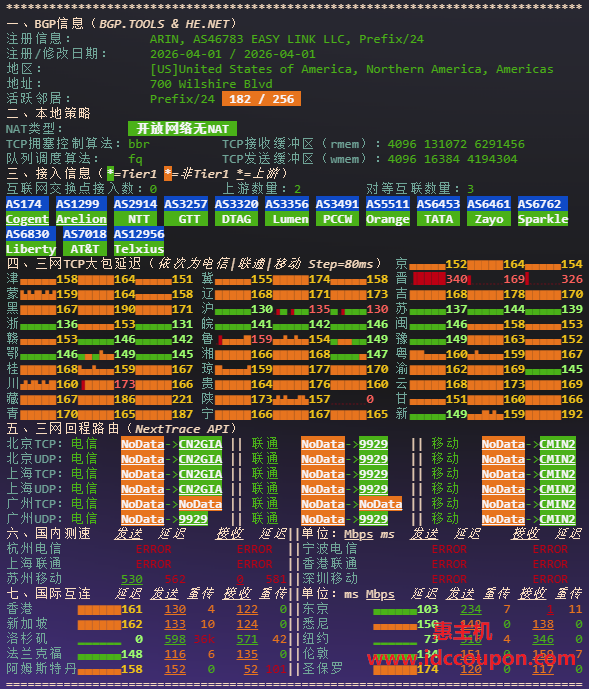Viewport: 589px width, 689px height.
Task: Click the underlined '571' receive speed for 洛杉矶
Action: [247, 639]
